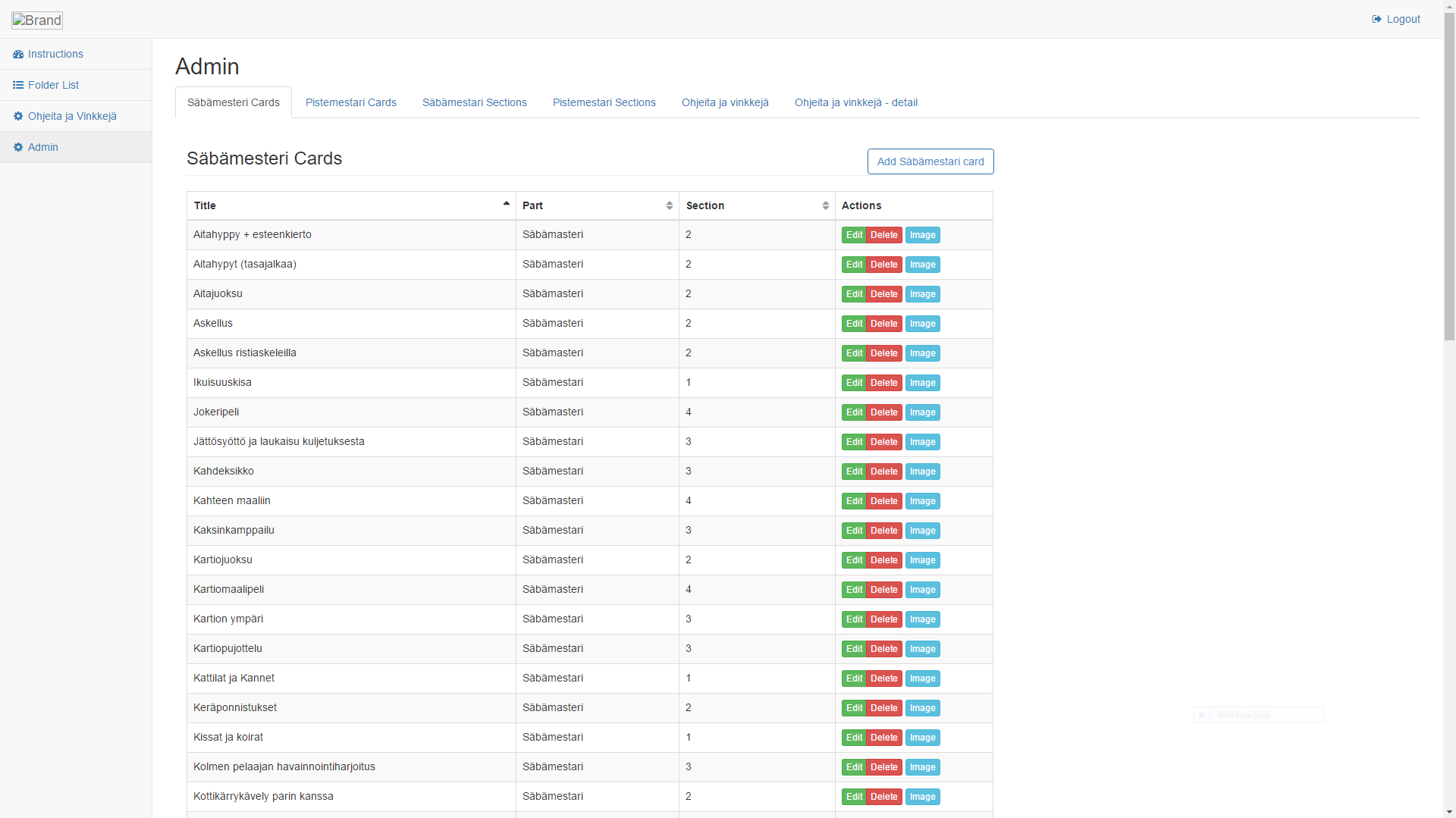Open Image for Kahdeksikko card
The image size is (1456, 818).
(922, 472)
